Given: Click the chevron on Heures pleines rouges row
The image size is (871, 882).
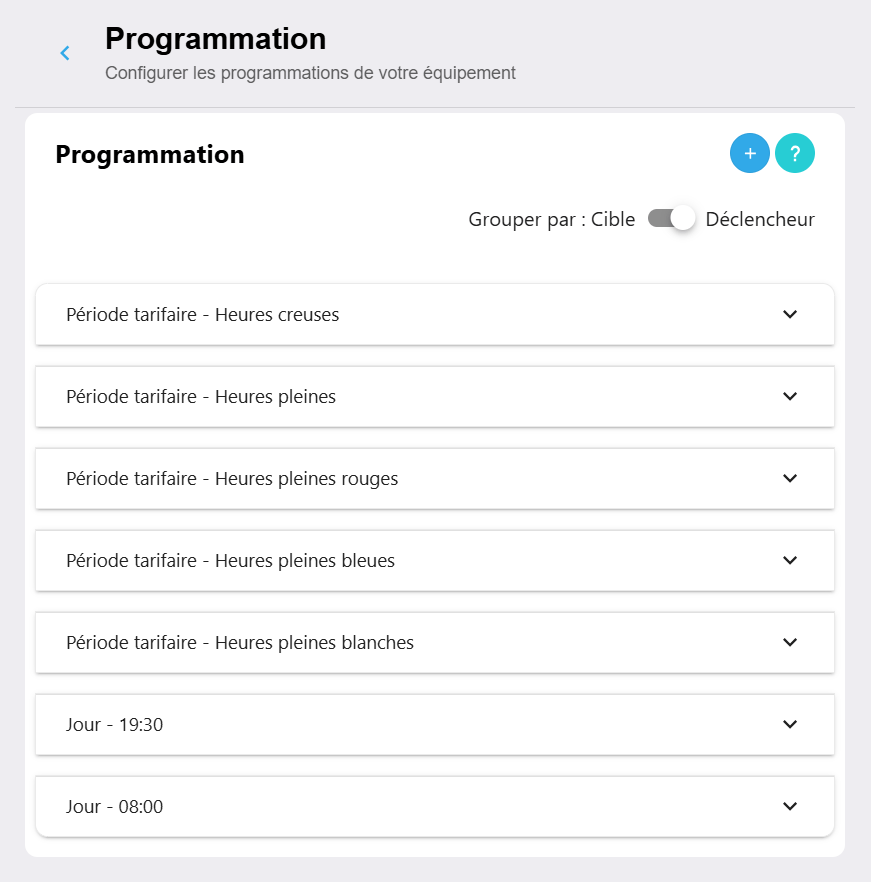Looking at the screenshot, I should [x=789, y=478].
